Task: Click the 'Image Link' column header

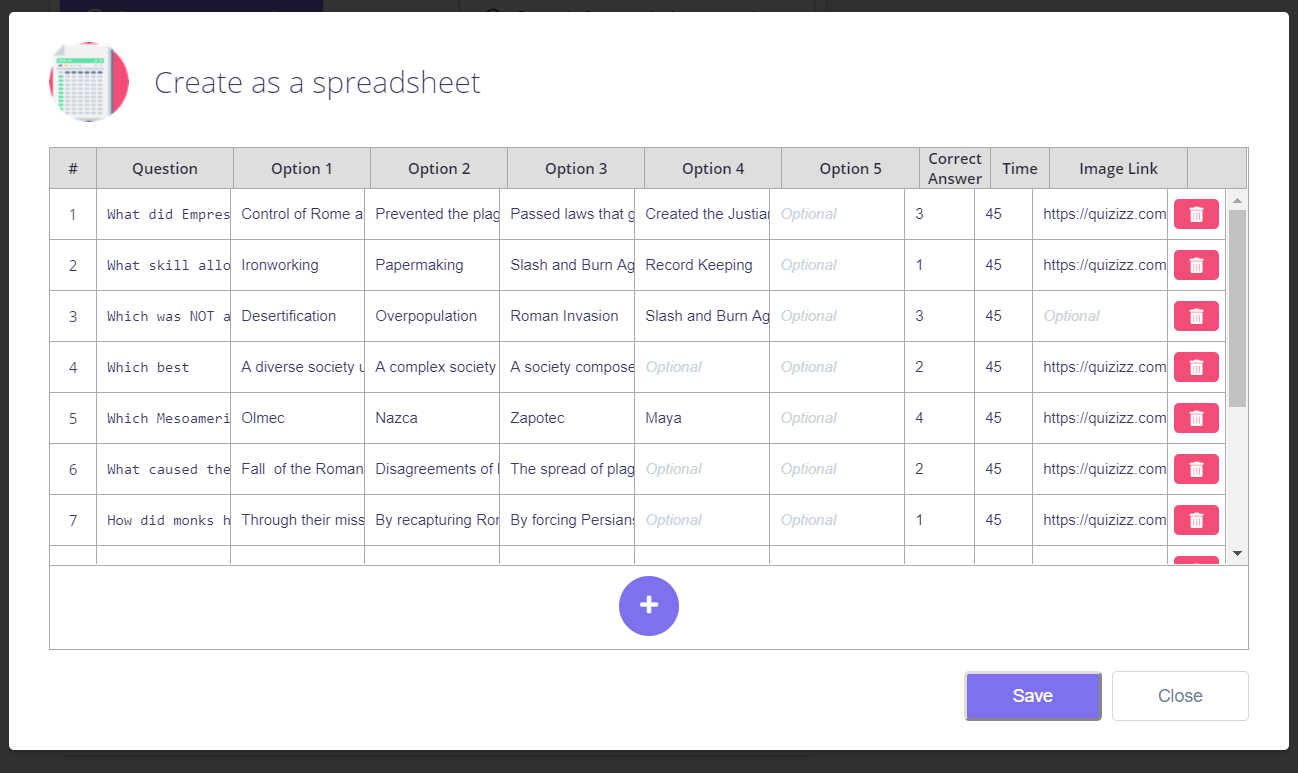Action: [1119, 168]
